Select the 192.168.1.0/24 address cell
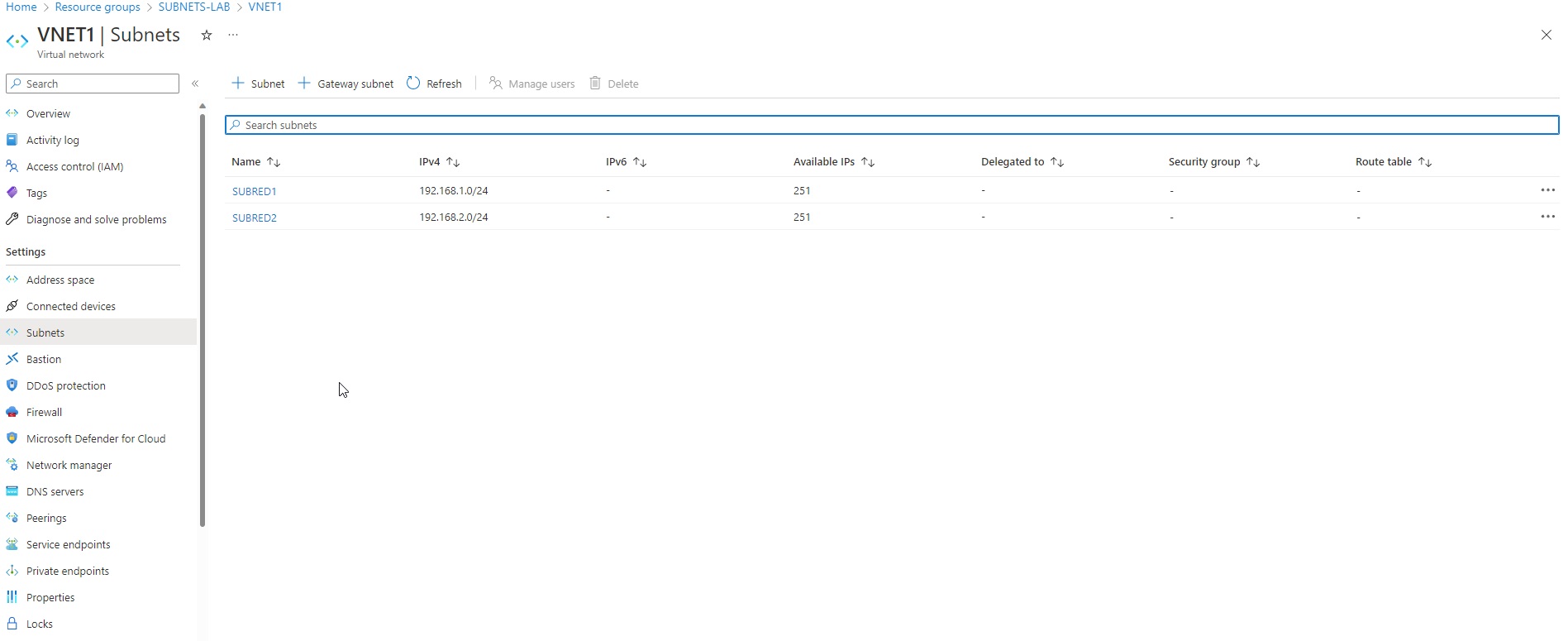1568x641 pixels. (x=454, y=190)
